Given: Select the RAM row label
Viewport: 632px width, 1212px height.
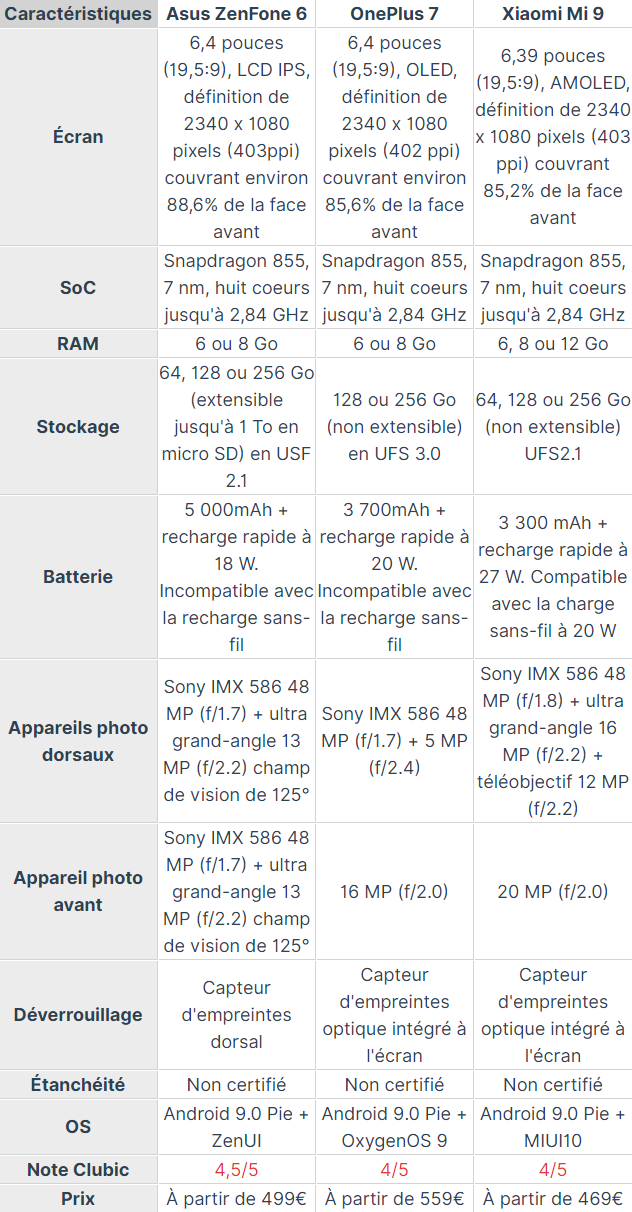Looking at the screenshot, I should pos(78,343).
